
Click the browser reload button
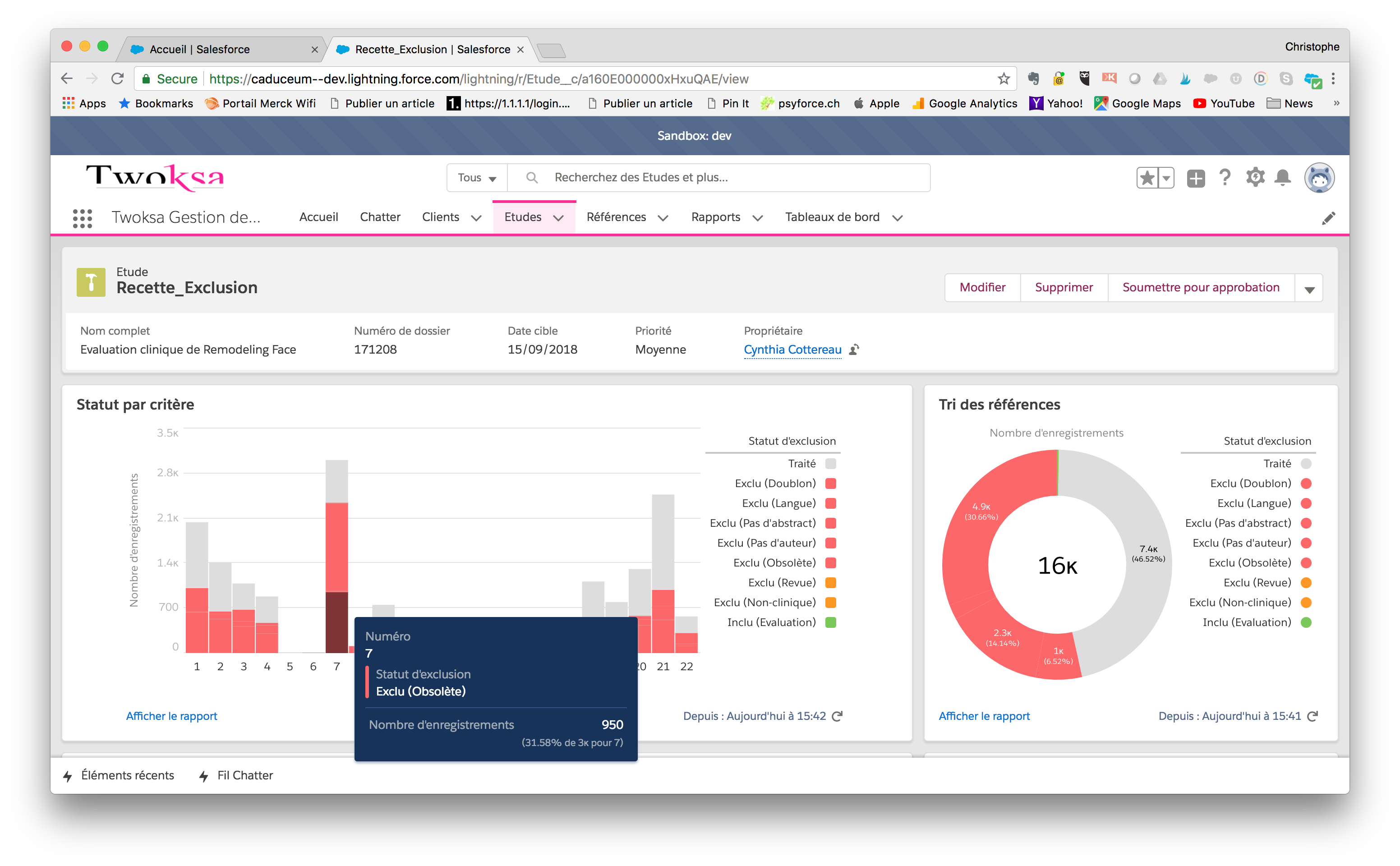point(117,78)
